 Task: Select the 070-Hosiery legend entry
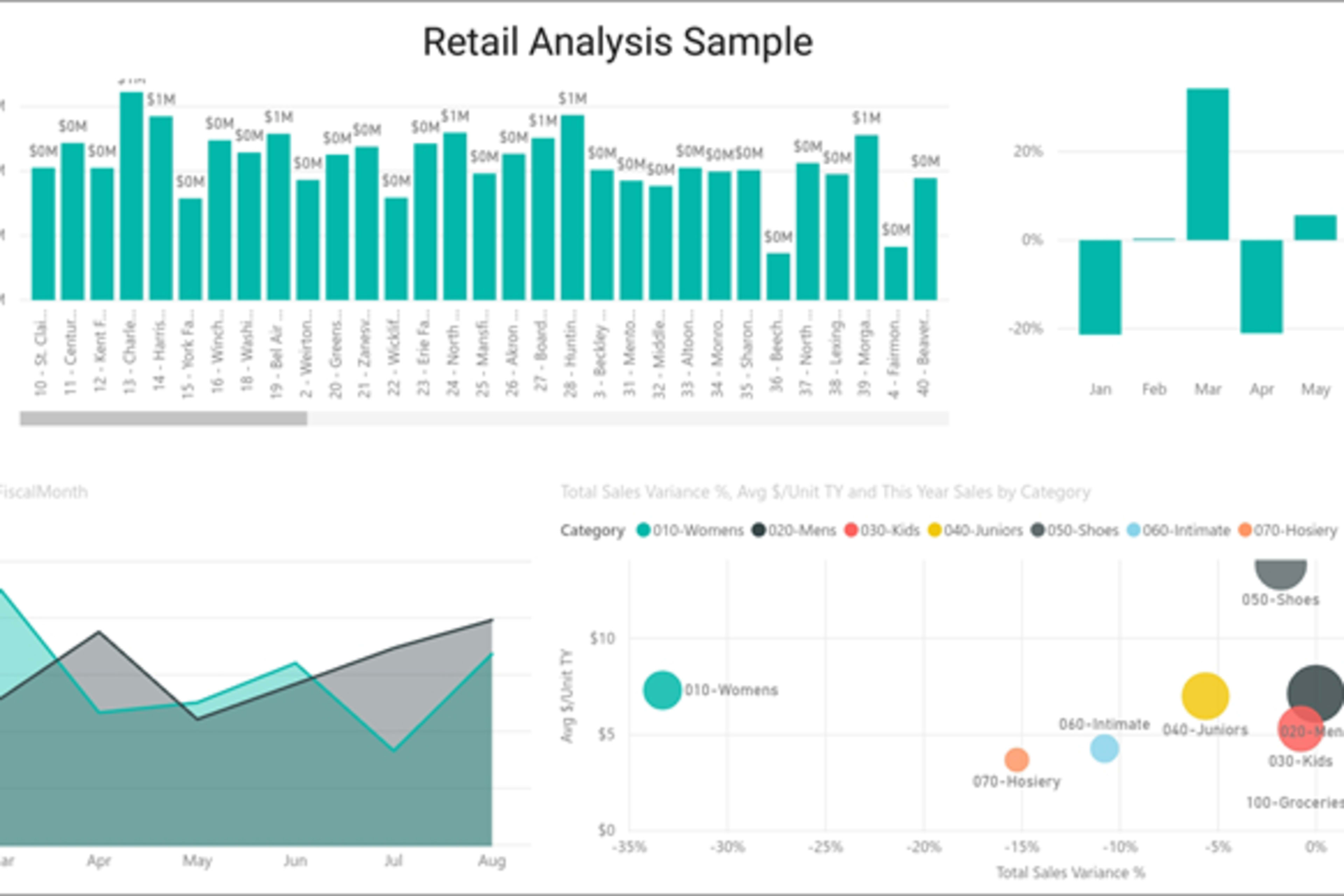(x=1287, y=530)
